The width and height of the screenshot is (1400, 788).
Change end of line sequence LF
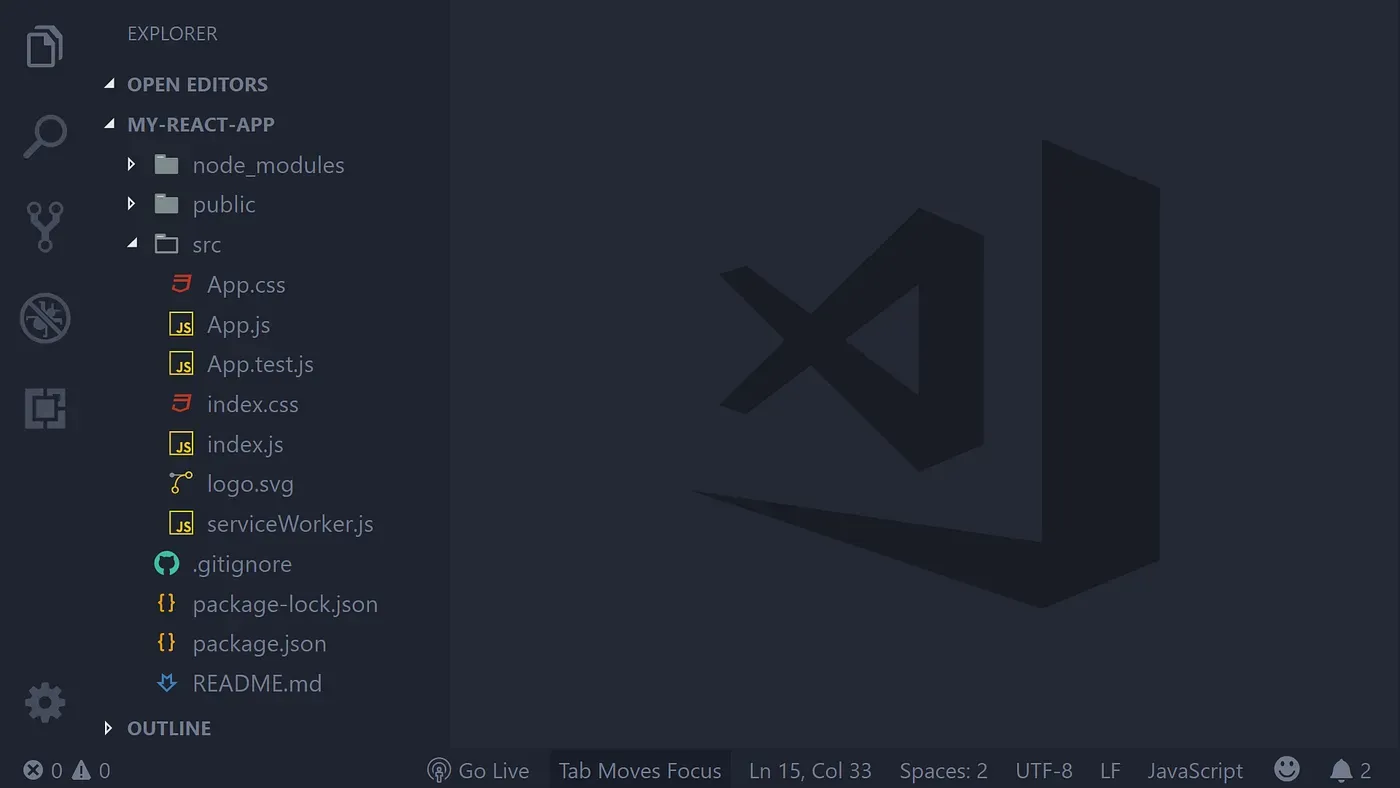[1110, 770]
